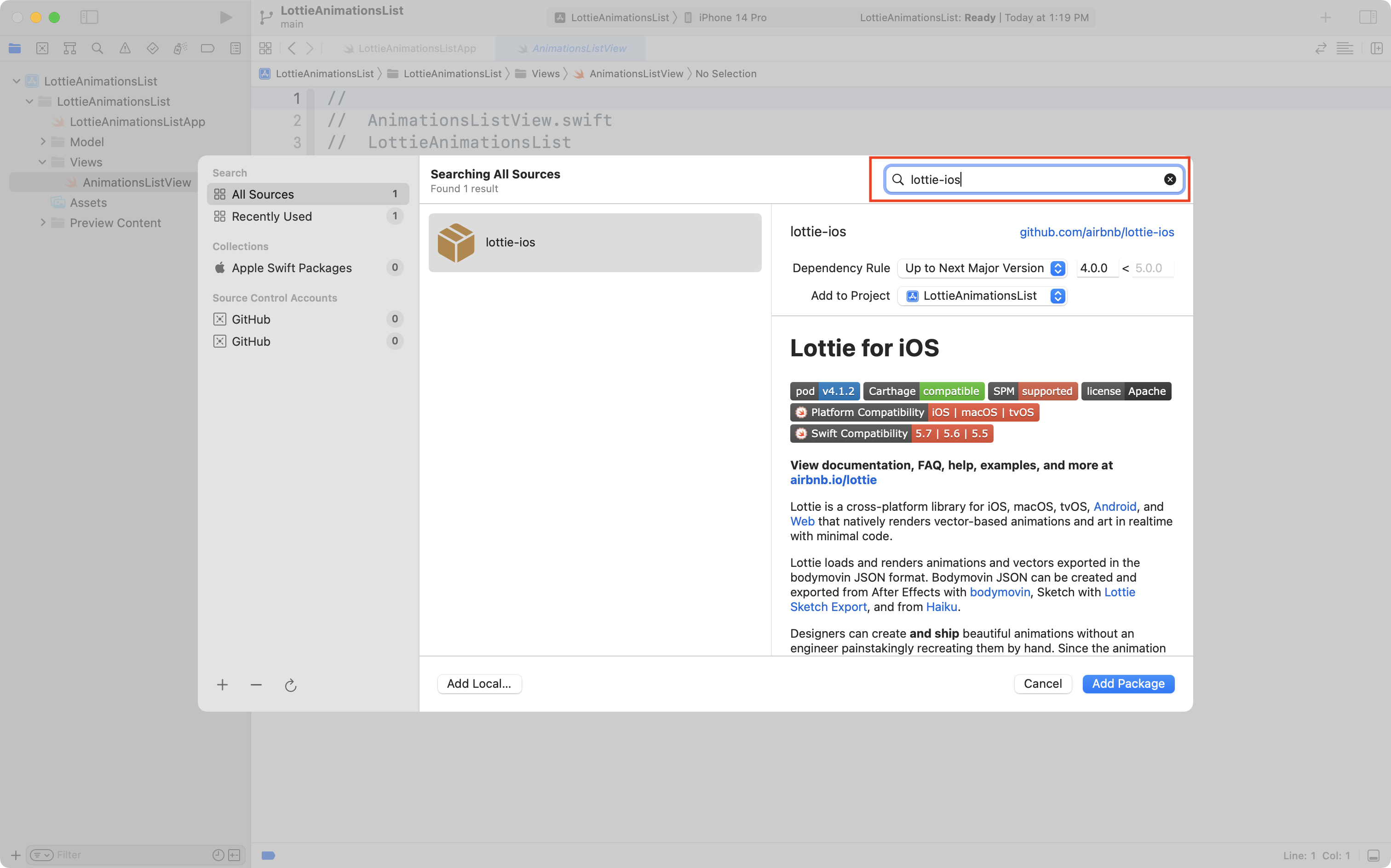
Task: Click plus icon to add package collection
Action: click(222, 685)
